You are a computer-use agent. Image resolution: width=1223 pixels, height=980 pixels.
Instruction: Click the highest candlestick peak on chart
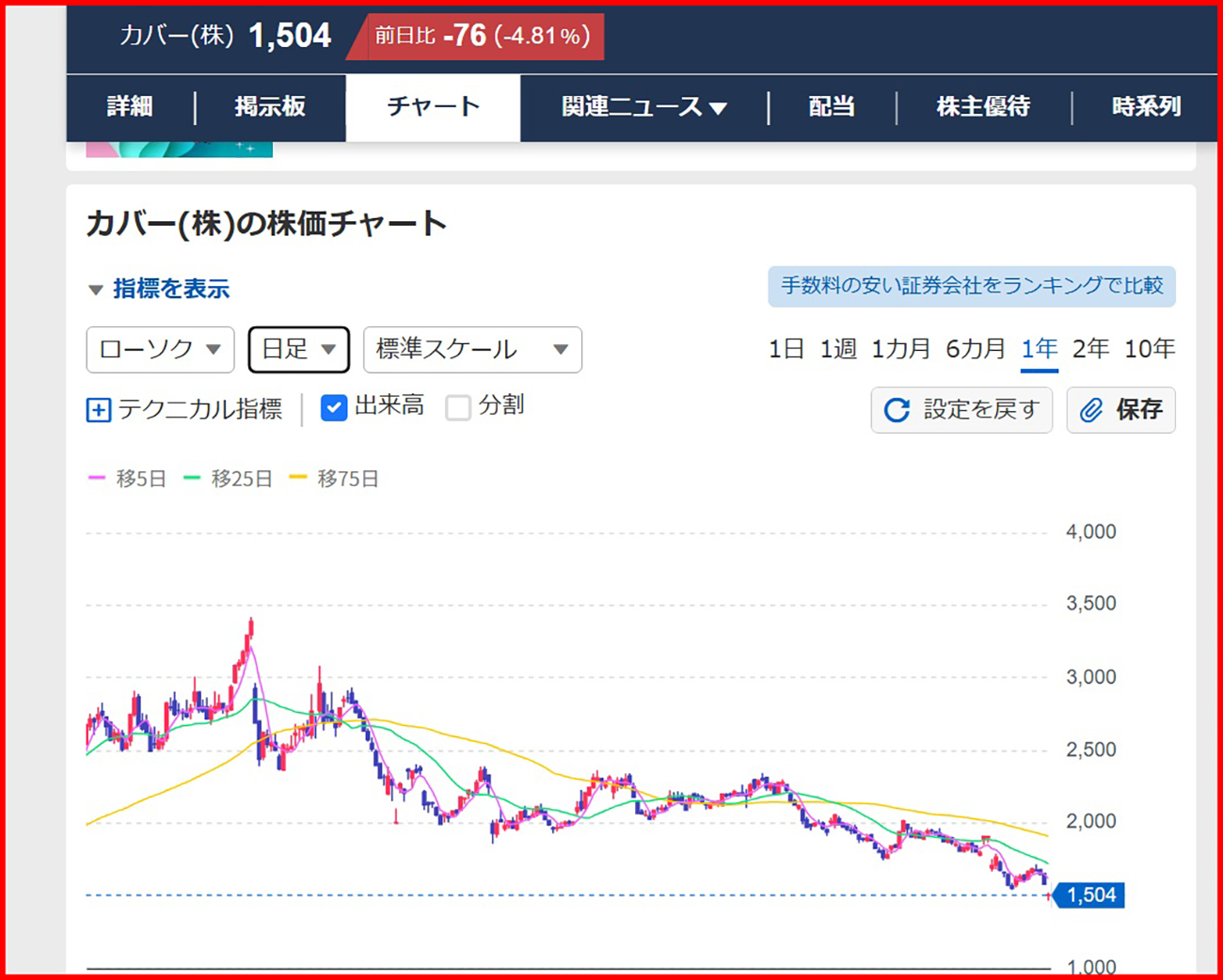pos(251,623)
